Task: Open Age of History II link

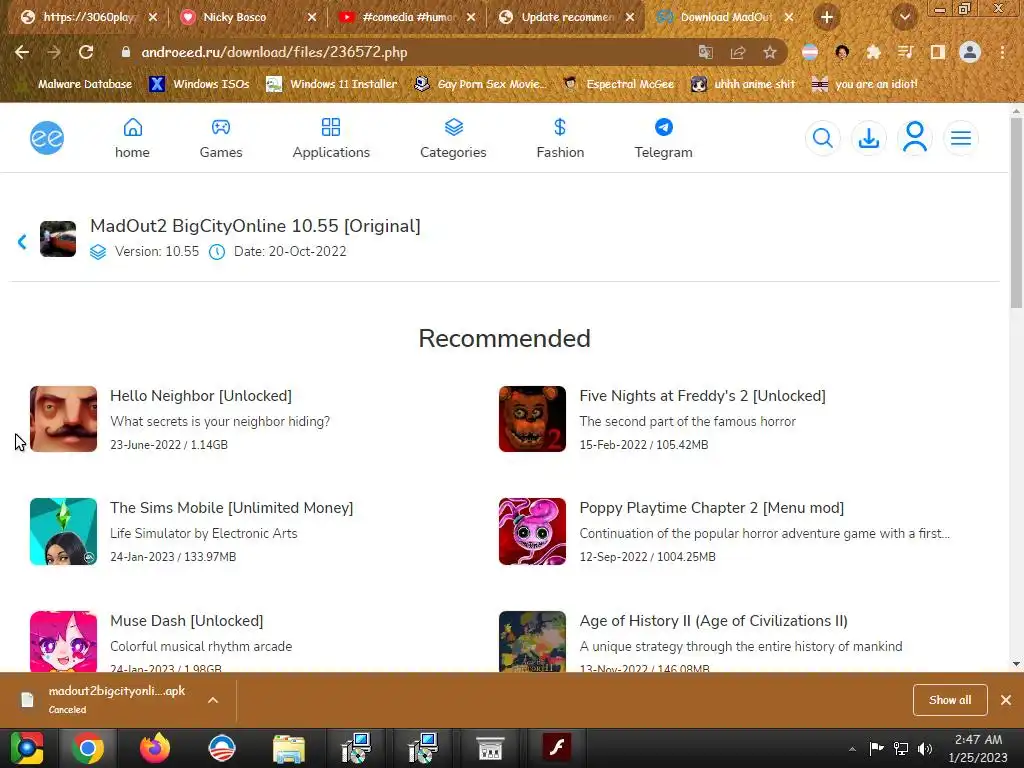Action: pyautogui.click(x=714, y=621)
